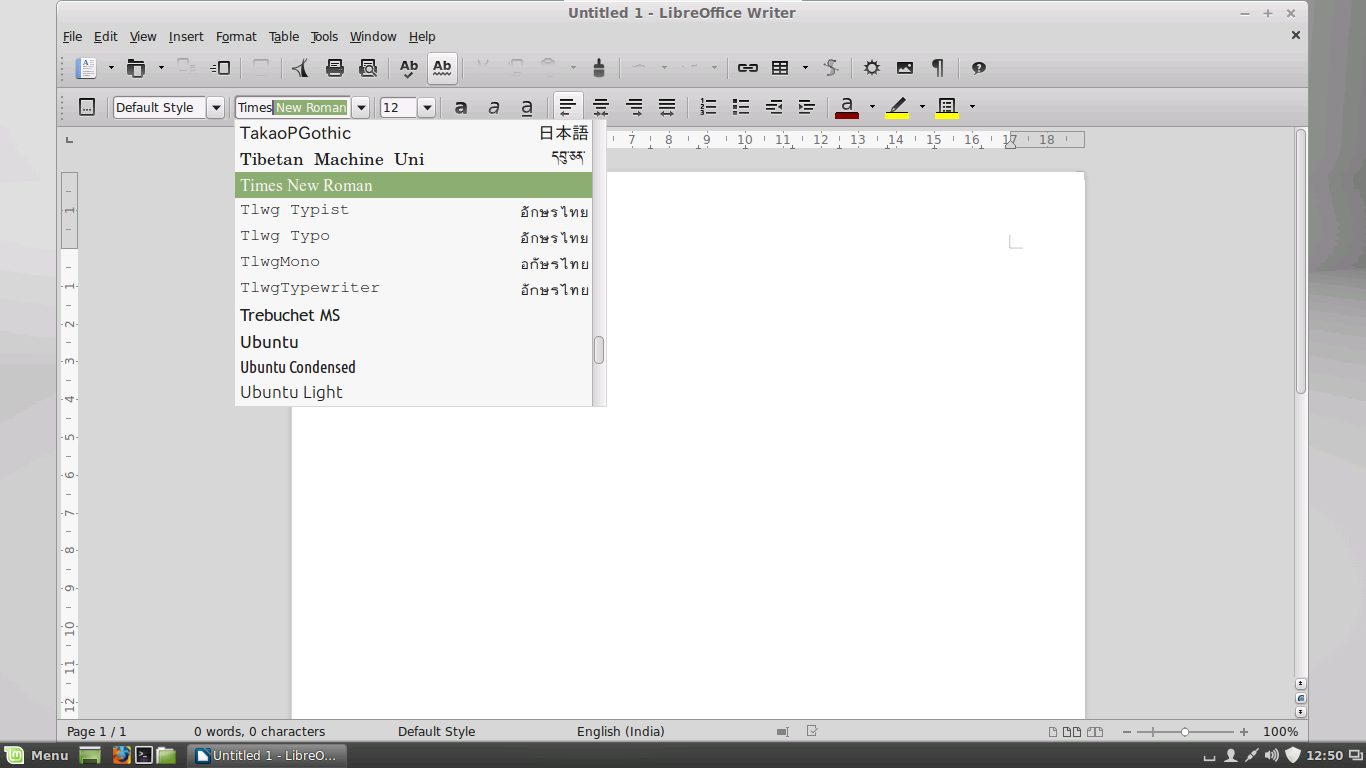Open the Mint Menu button on taskbar

[x=37, y=755]
